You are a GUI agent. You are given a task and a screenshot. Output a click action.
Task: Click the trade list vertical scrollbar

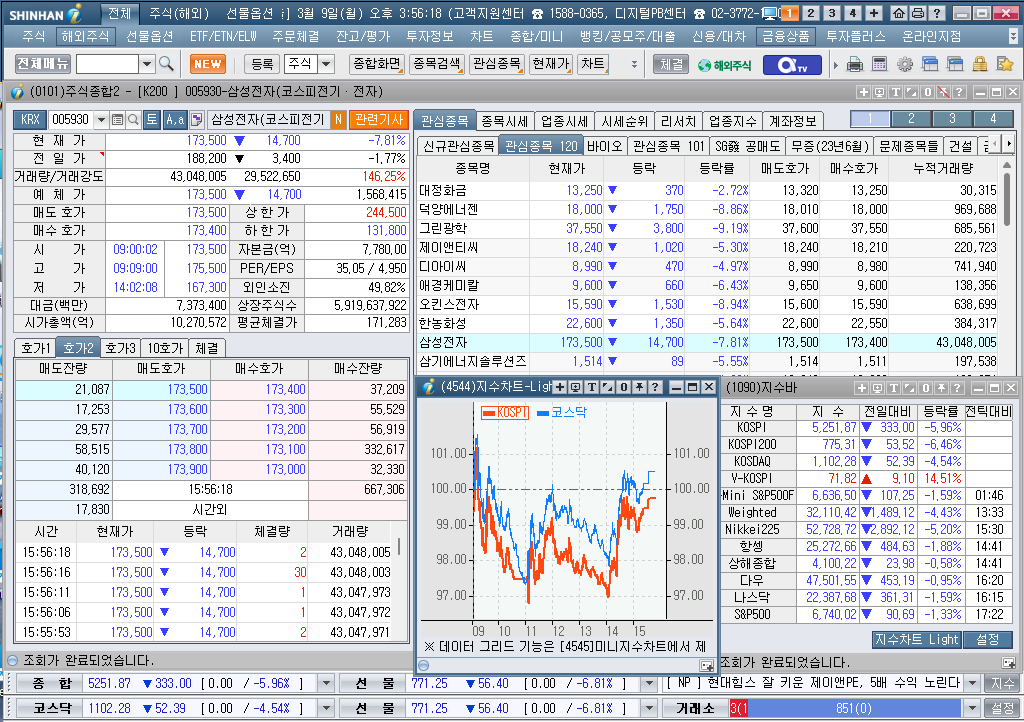tap(398, 547)
